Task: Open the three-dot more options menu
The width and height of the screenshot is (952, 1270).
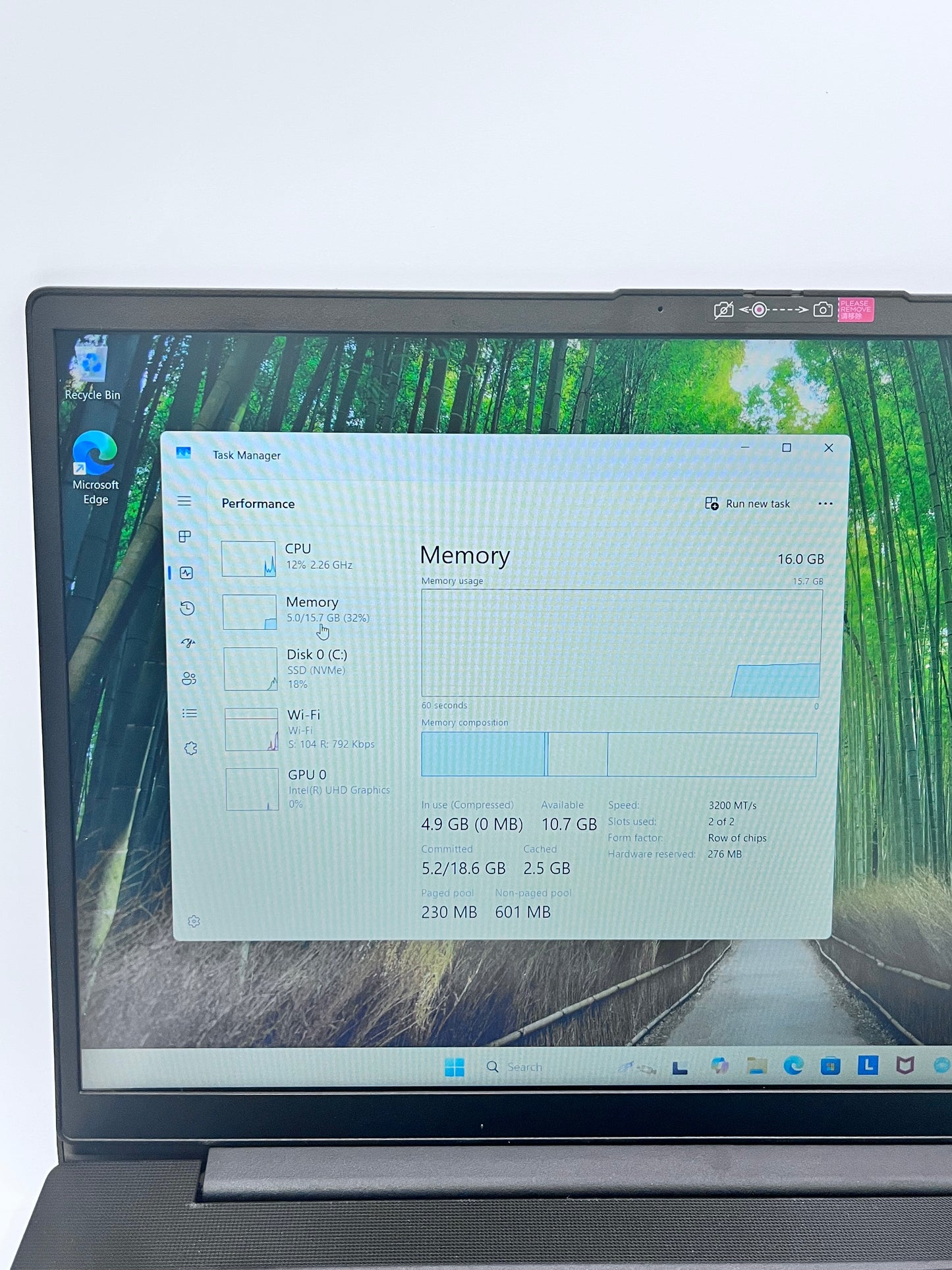Action: (x=825, y=504)
